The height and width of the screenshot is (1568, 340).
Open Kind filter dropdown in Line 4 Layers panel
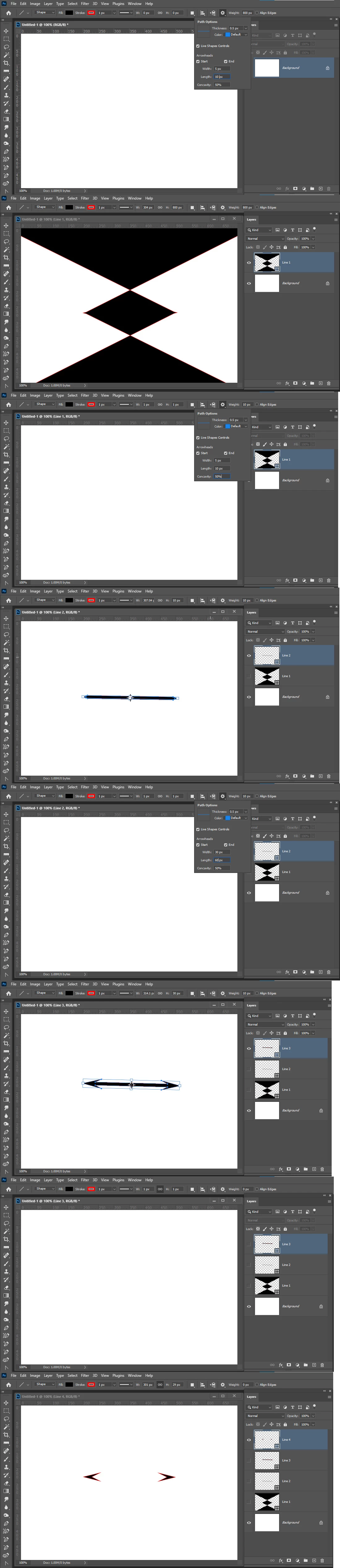point(259,1407)
